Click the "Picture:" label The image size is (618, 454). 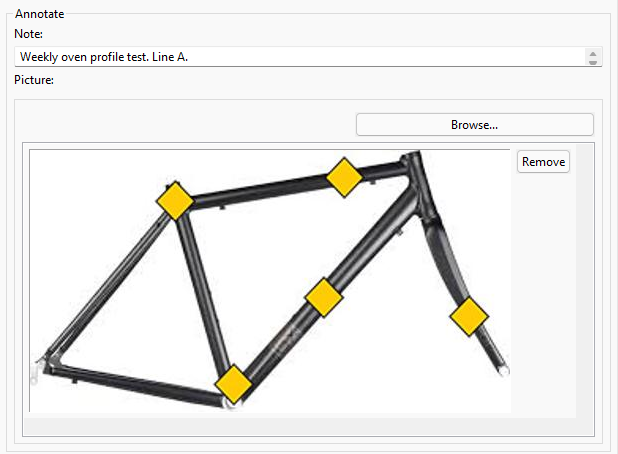coord(34,79)
